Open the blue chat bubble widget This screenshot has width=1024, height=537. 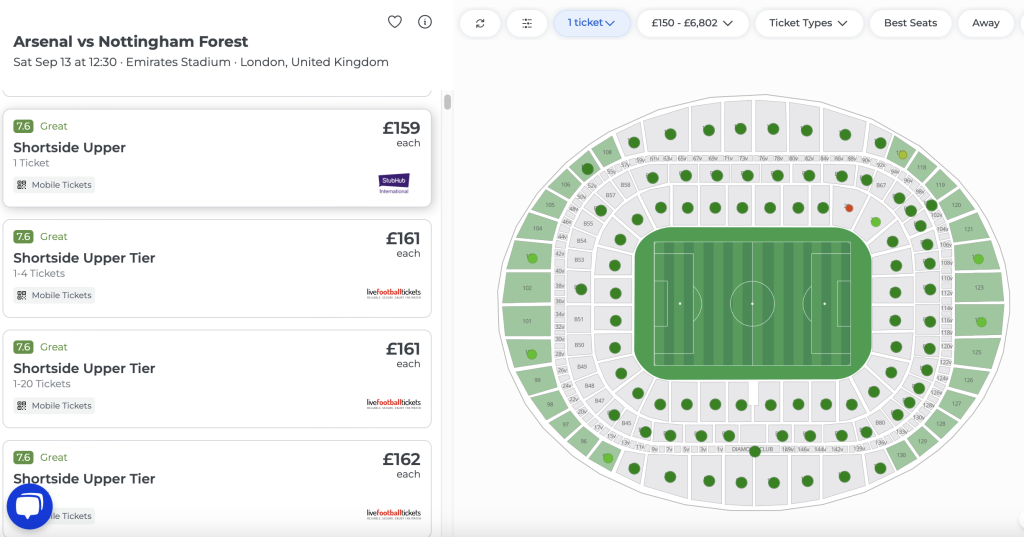[29, 507]
